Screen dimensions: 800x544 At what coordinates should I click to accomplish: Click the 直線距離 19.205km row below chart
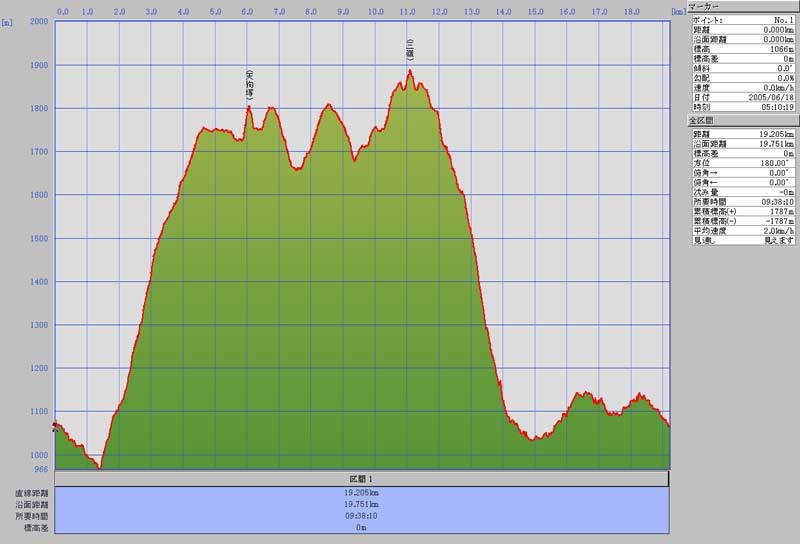[361, 493]
